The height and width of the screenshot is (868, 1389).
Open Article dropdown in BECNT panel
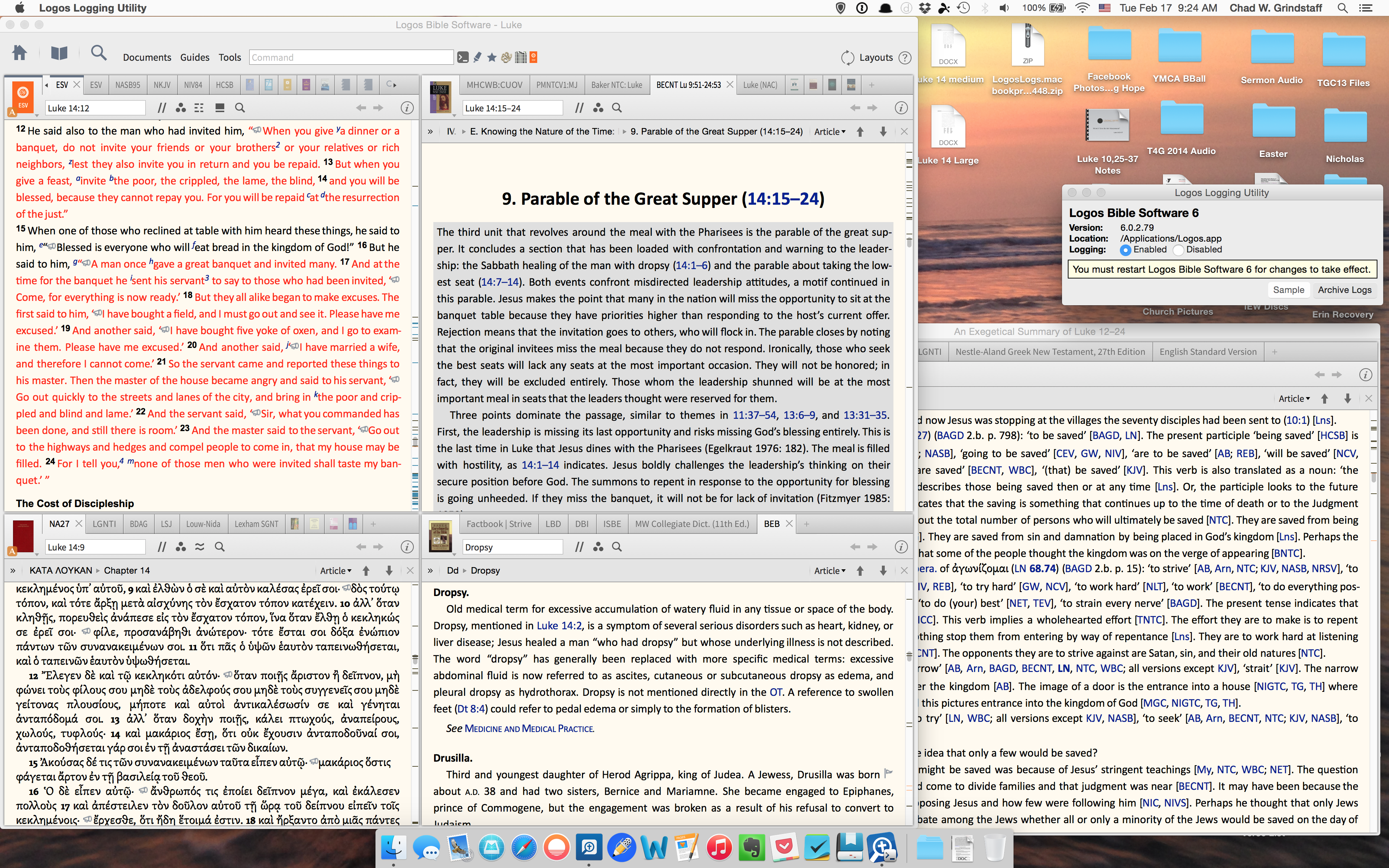pos(829,131)
